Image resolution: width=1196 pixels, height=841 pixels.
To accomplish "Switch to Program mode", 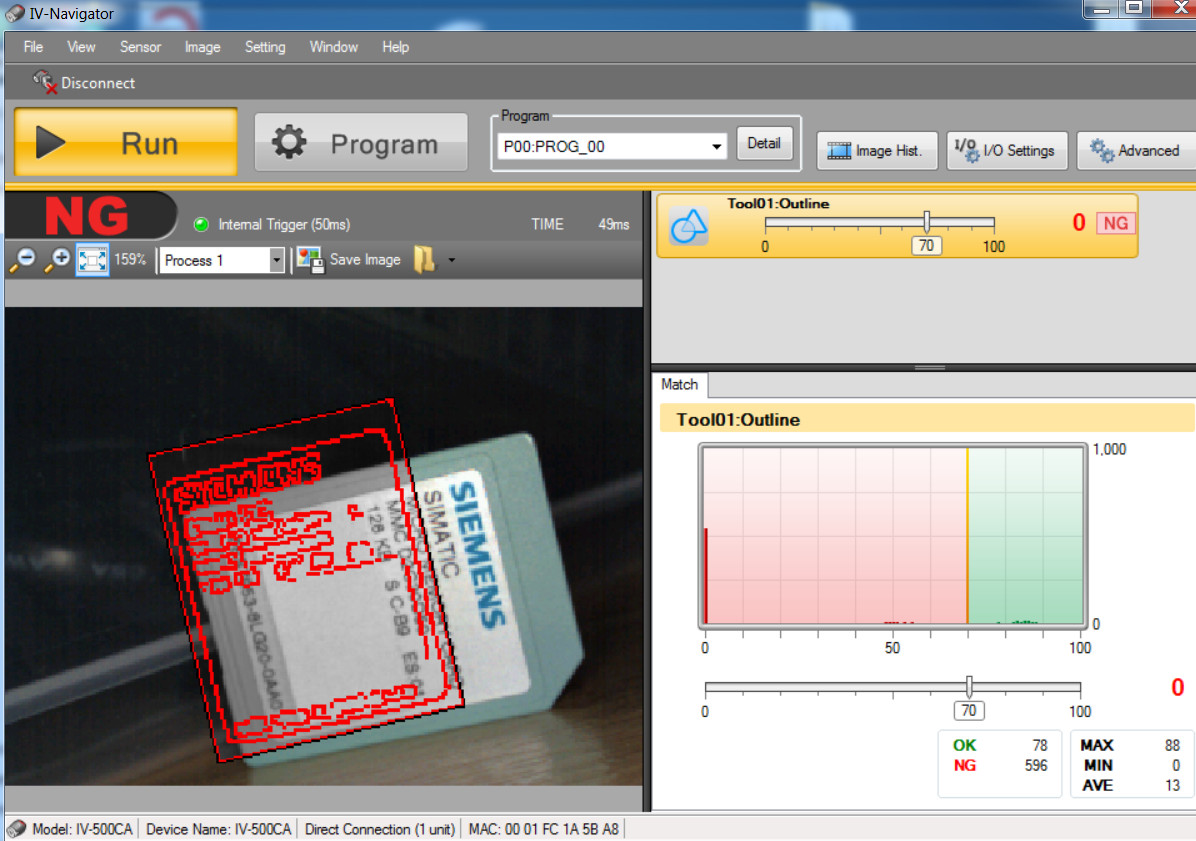I will pyautogui.click(x=361, y=143).
